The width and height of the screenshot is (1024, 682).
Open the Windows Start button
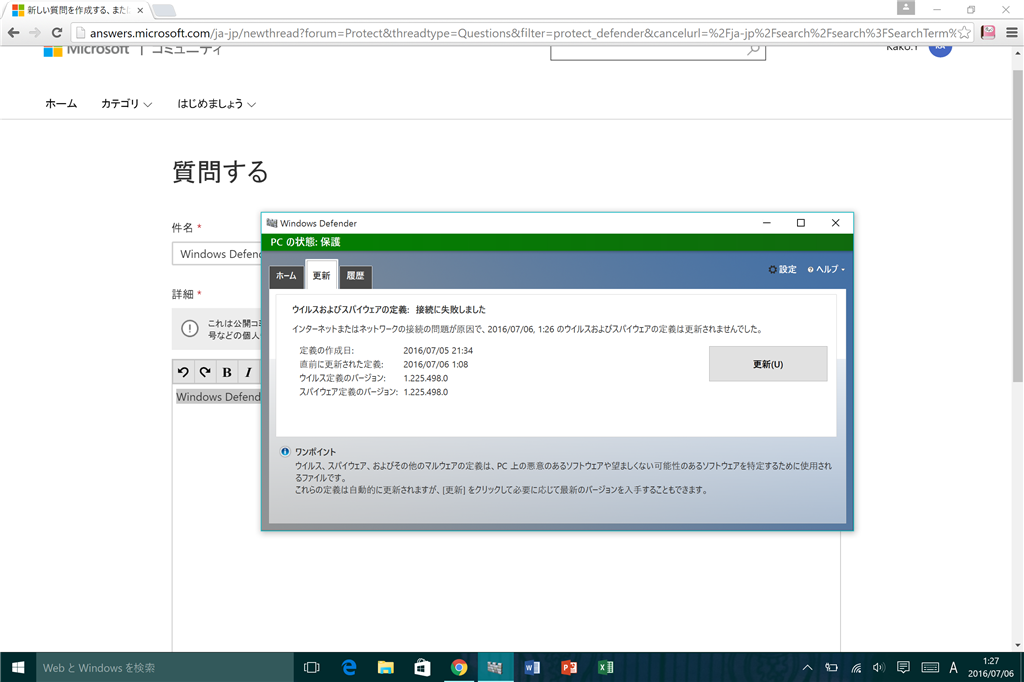point(18,667)
